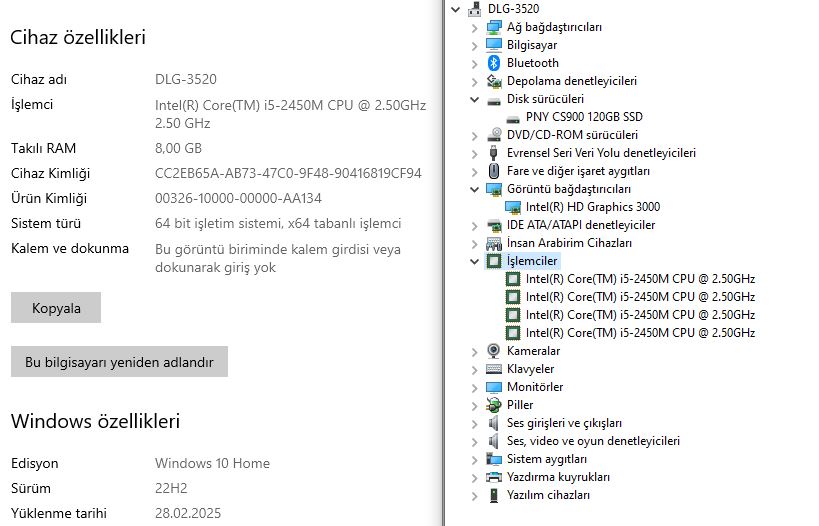Click the Ağ bağdaştırıcıları network icon
Image resolution: width=819 pixels, height=526 pixels.
click(494, 27)
